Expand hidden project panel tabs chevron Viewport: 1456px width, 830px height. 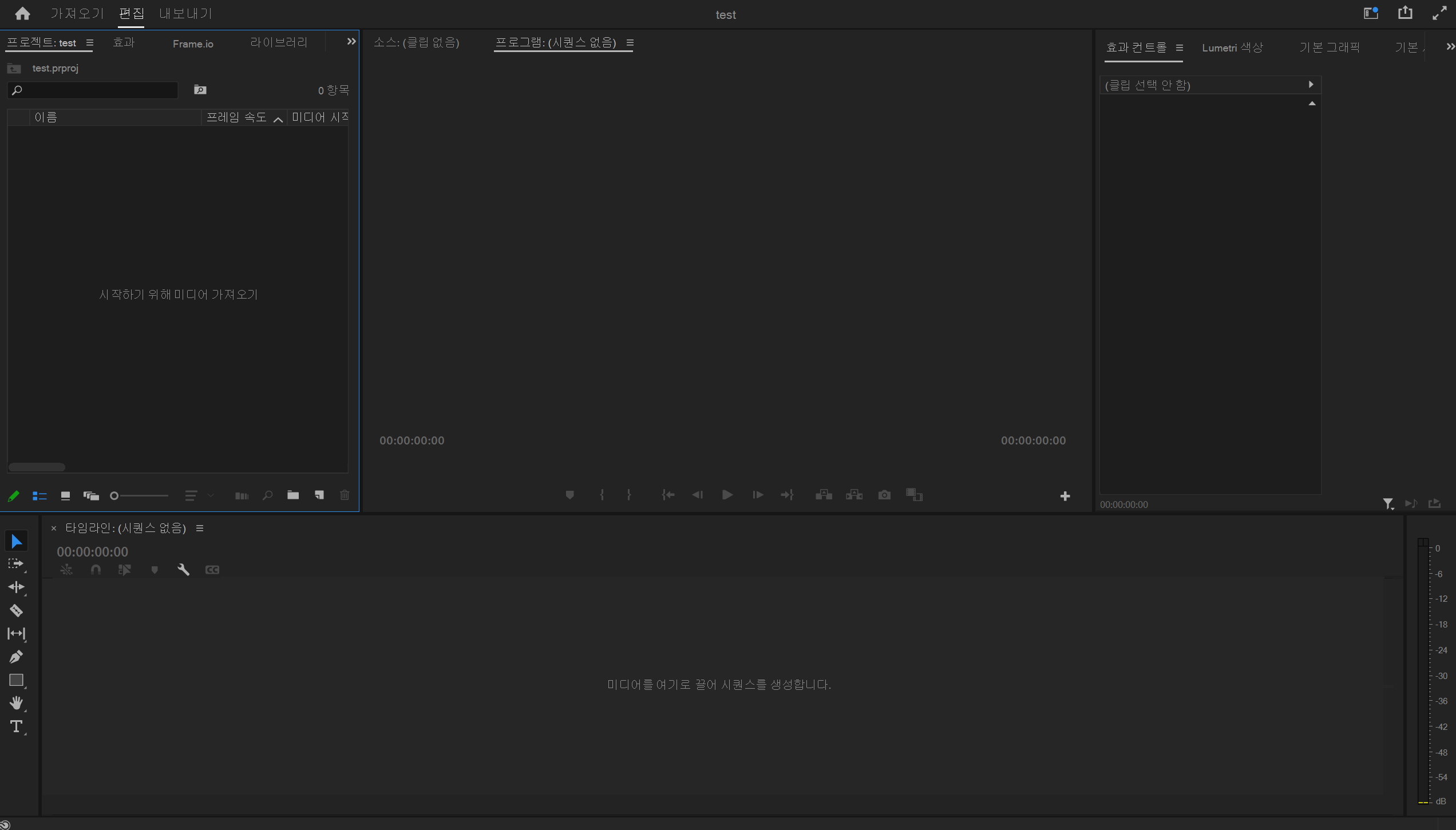point(351,42)
